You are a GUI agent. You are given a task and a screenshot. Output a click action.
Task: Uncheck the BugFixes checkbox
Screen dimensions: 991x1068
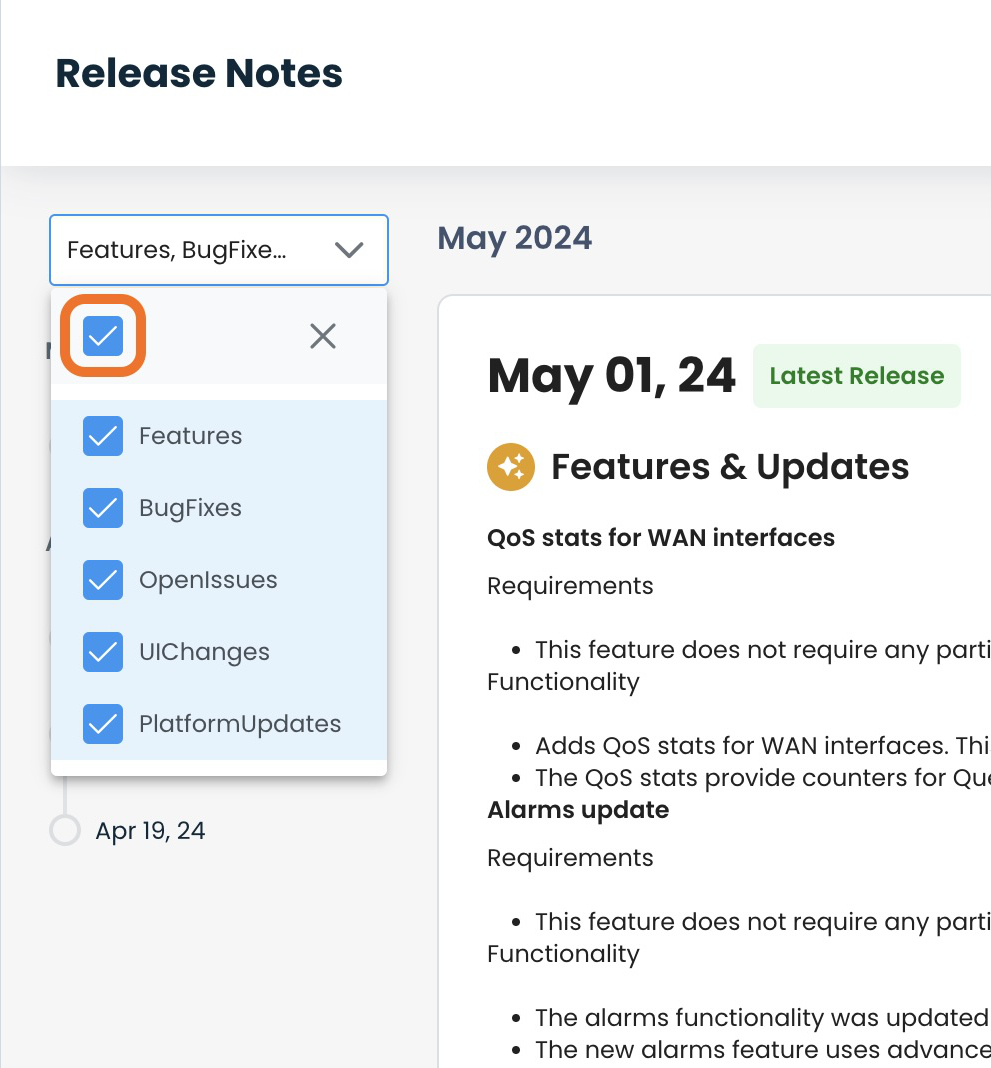coord(103,508)
